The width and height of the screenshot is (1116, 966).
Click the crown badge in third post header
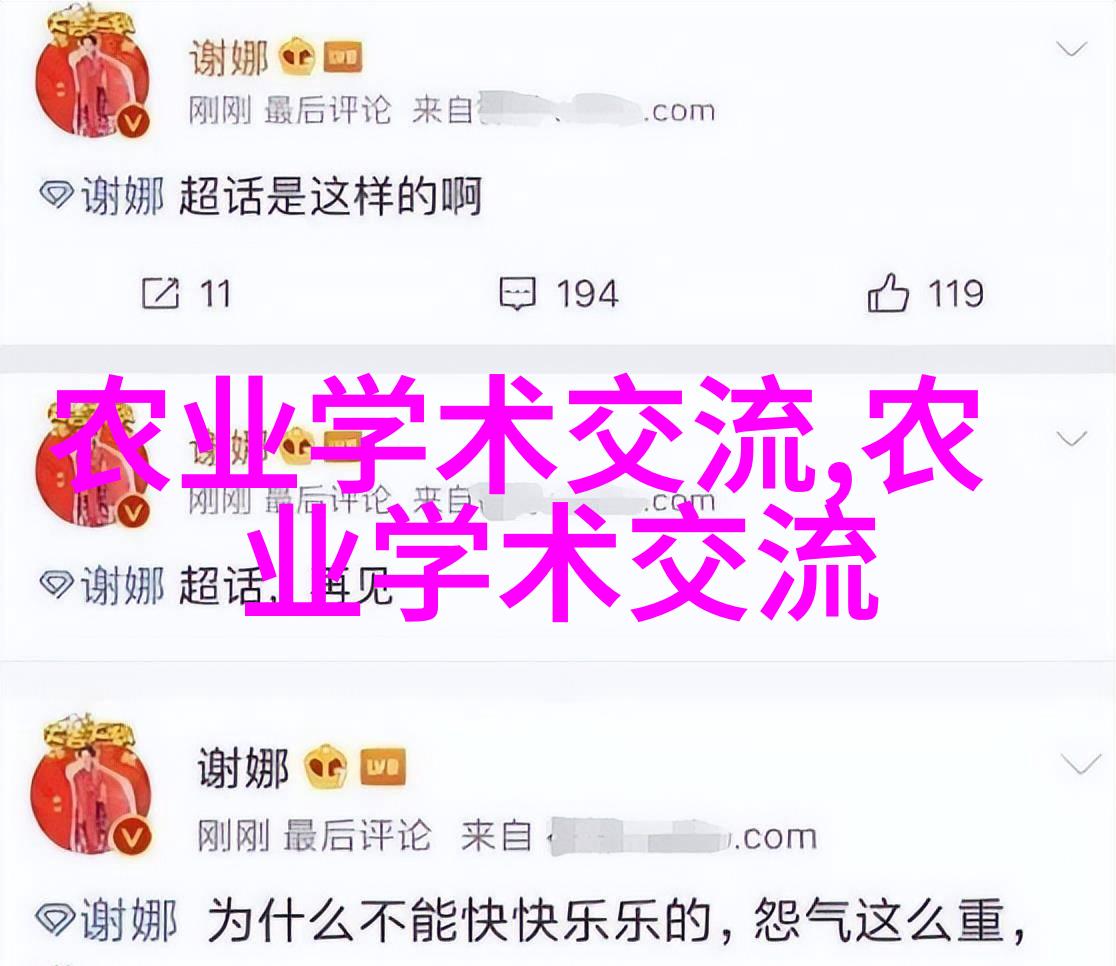[325, 765]
